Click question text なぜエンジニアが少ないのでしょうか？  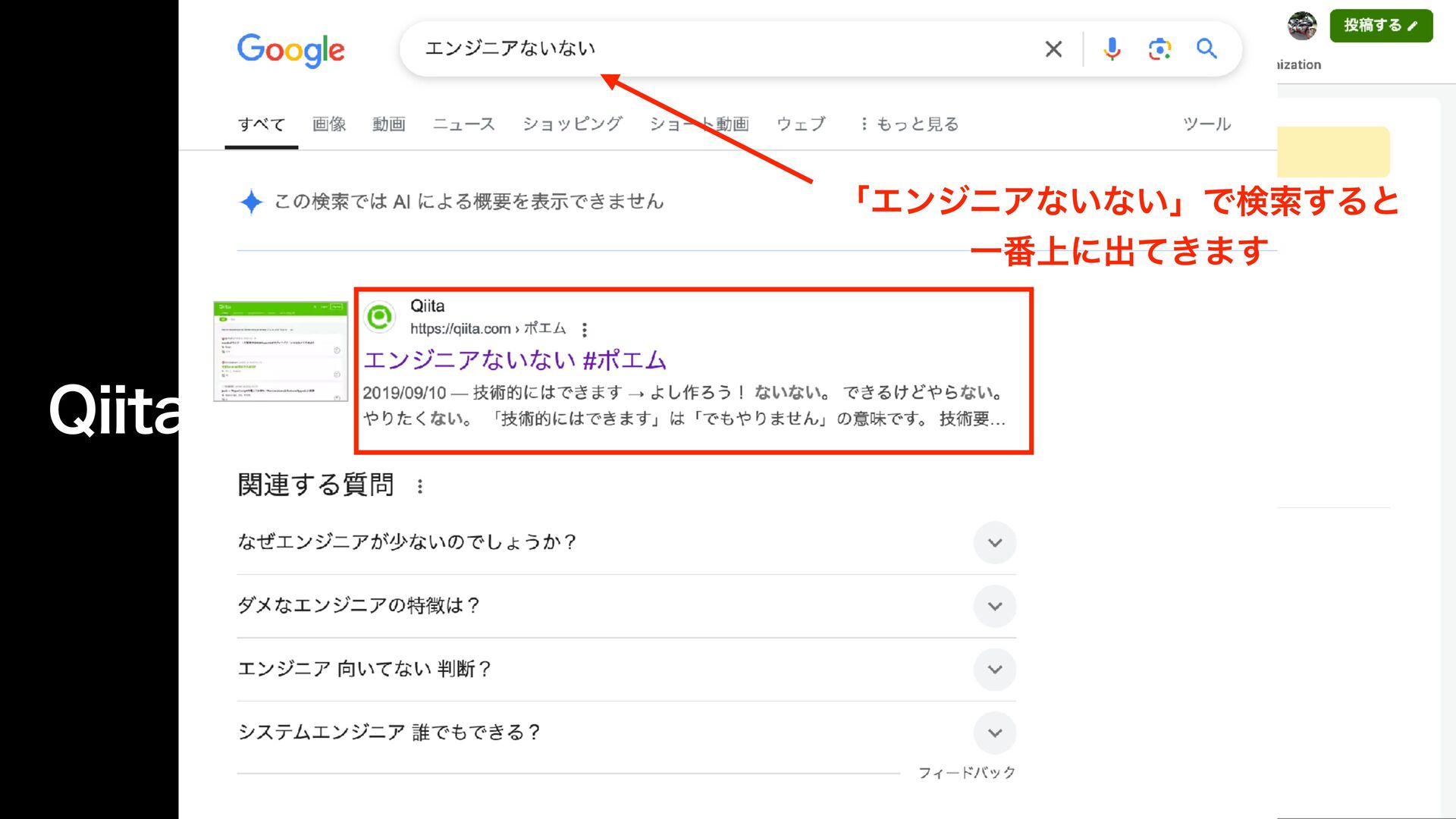pos(407,542)
